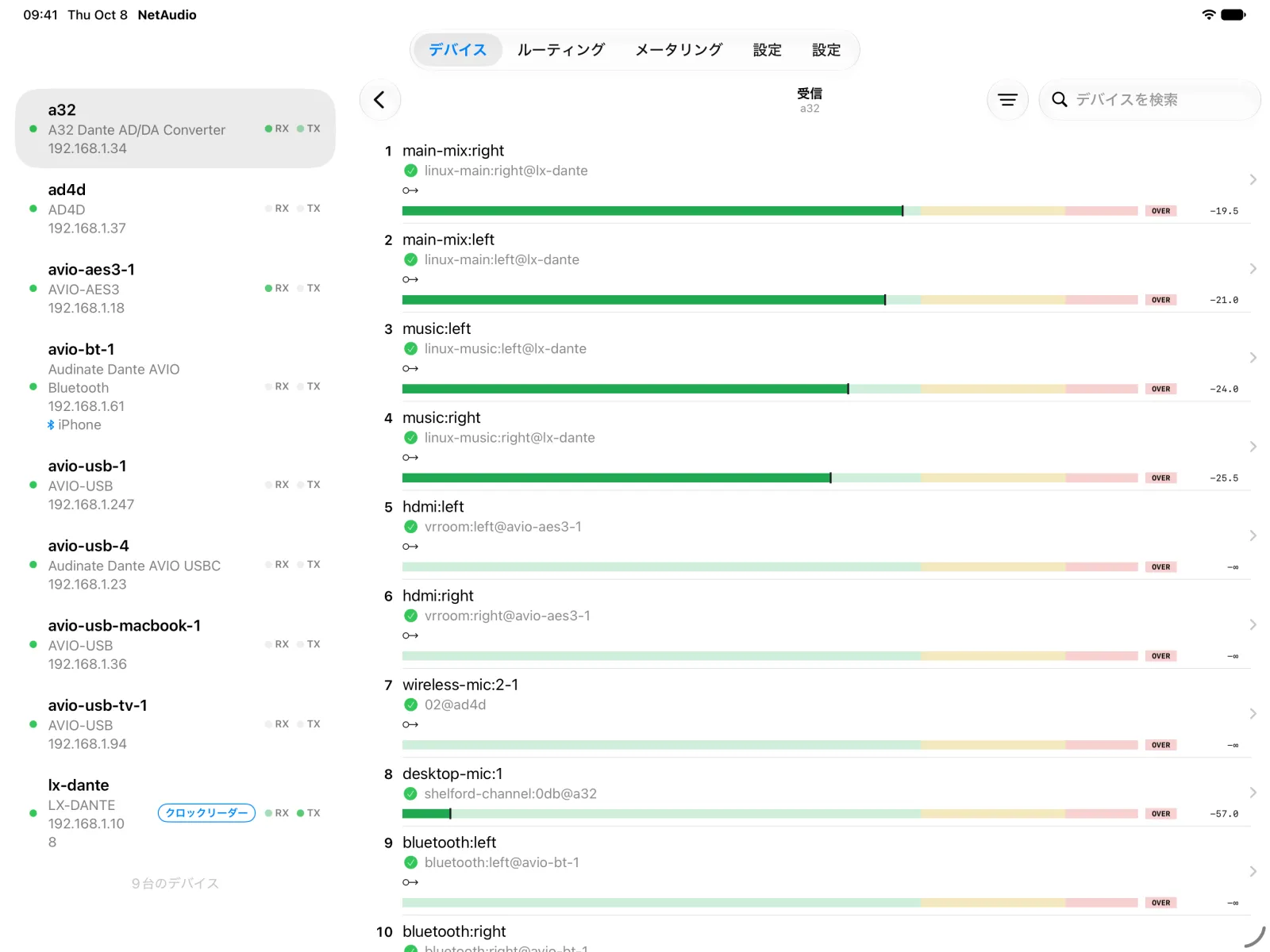
Task: Click the green check icon for hdmi:left
Action: pos(411,527)
